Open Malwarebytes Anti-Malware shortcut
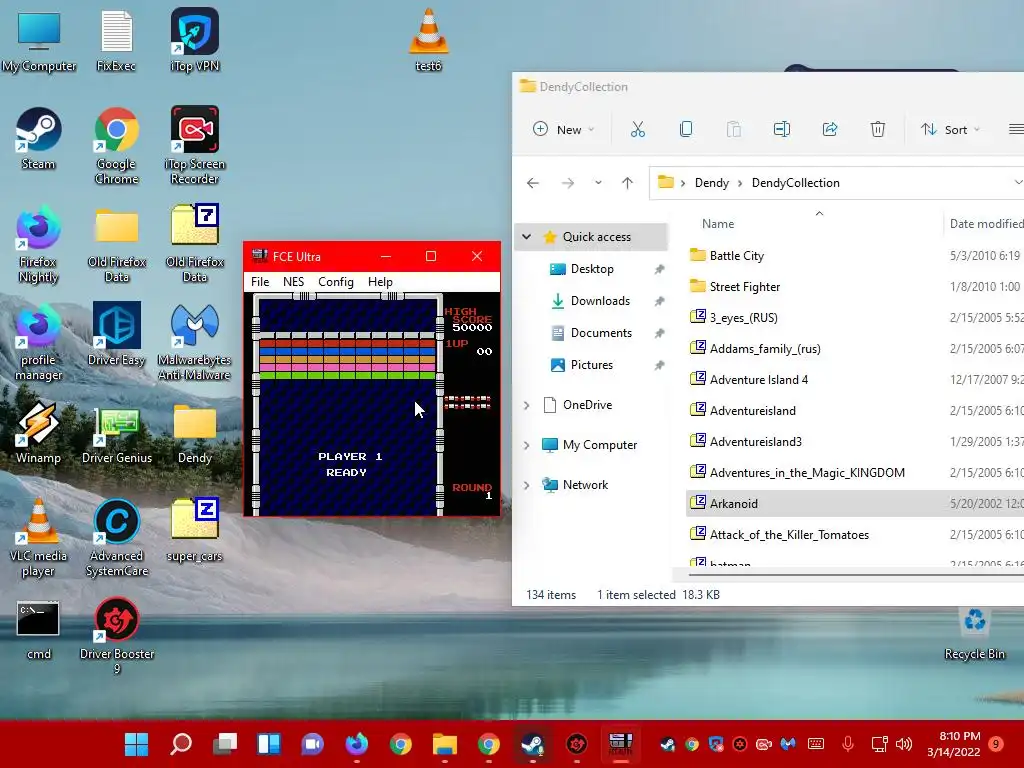The image size is (1024, 768). 195,342
